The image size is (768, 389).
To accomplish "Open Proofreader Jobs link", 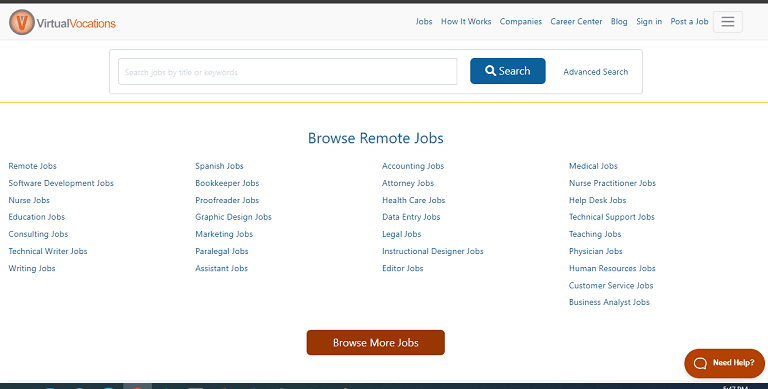I will pos(227,200).
